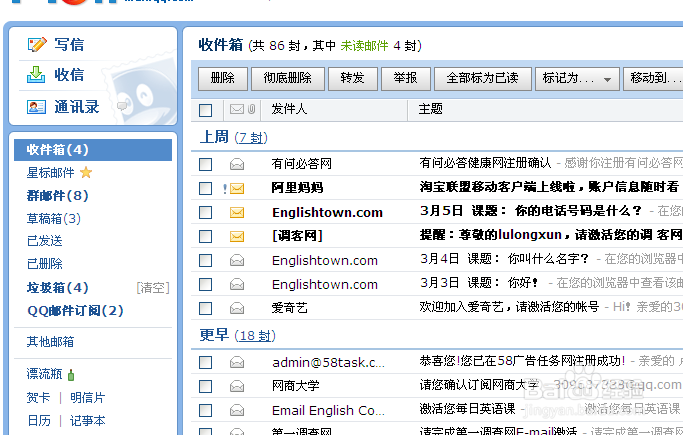Screen dimensions: 683x435
Task: Click the 彻底删除 button
Action: click(287, 79)
